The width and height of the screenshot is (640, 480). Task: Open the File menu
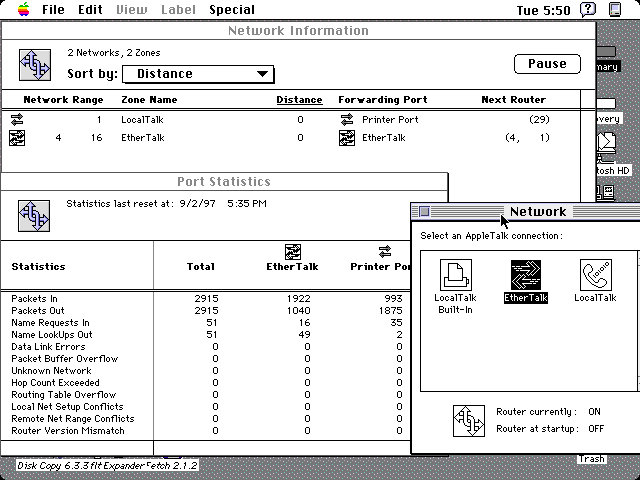[53, 9]
